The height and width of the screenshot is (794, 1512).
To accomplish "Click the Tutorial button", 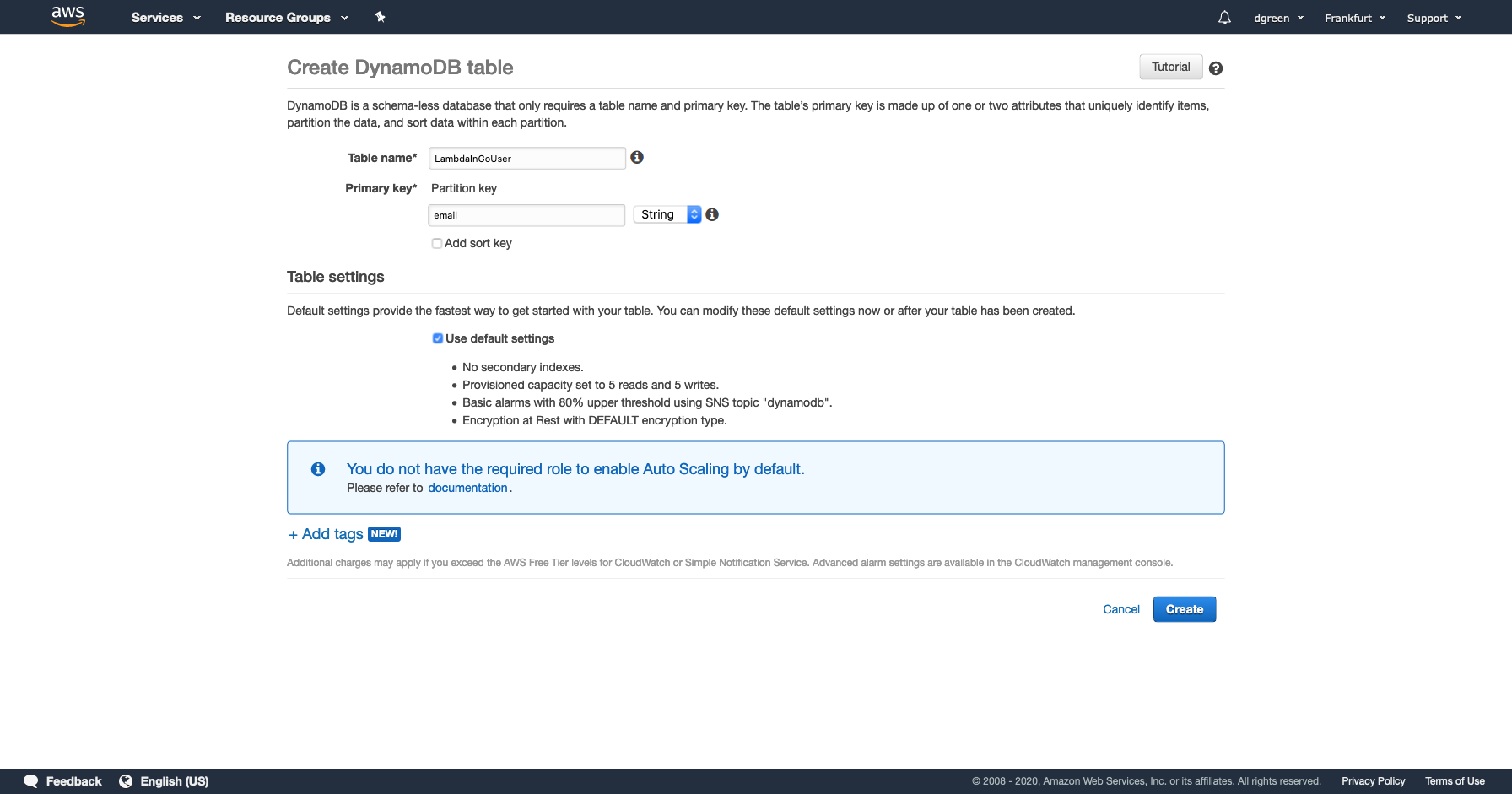I will 1171,67.
